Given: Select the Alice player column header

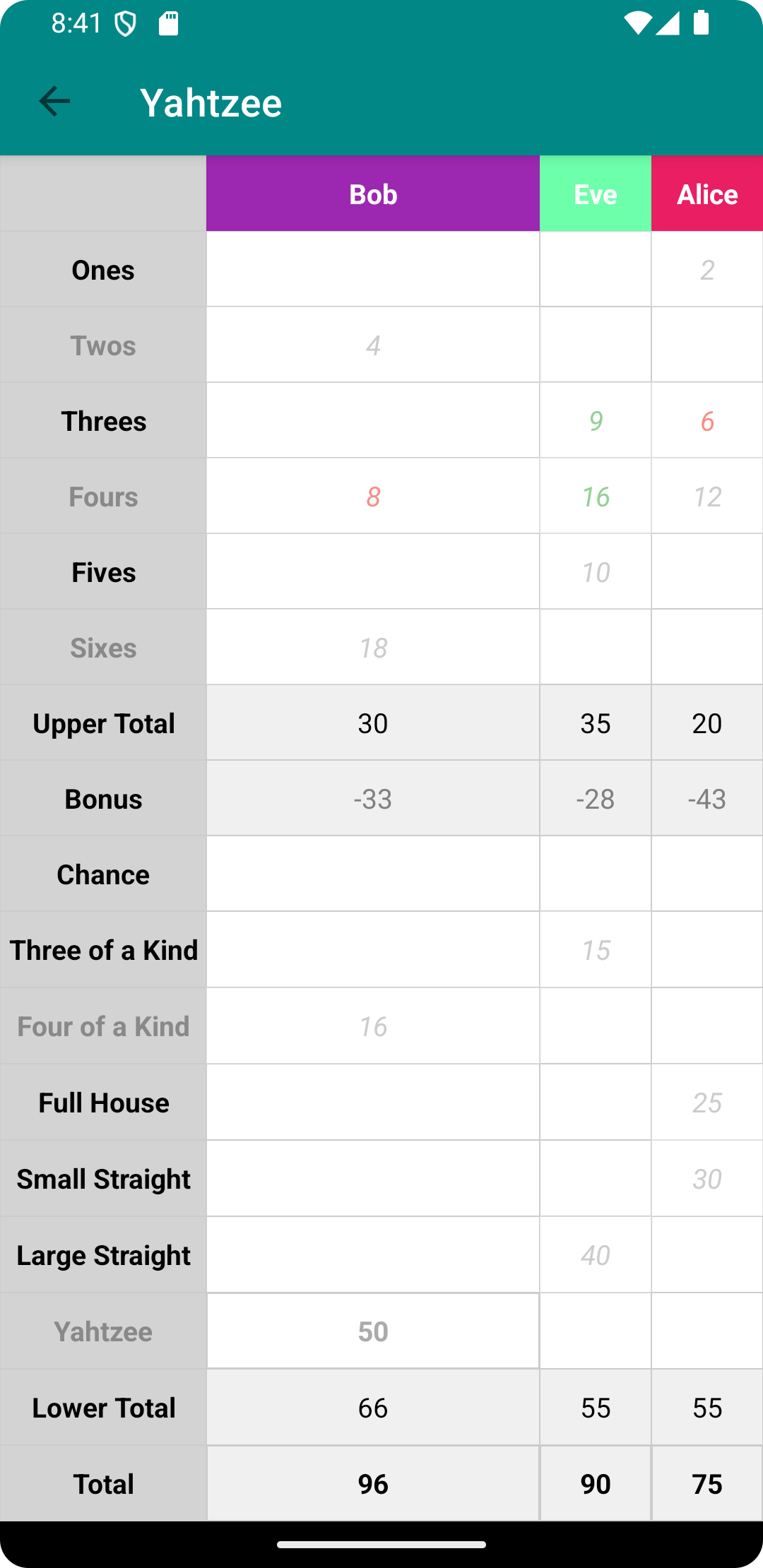Looking at the screenshot, I should pos(707,194).
